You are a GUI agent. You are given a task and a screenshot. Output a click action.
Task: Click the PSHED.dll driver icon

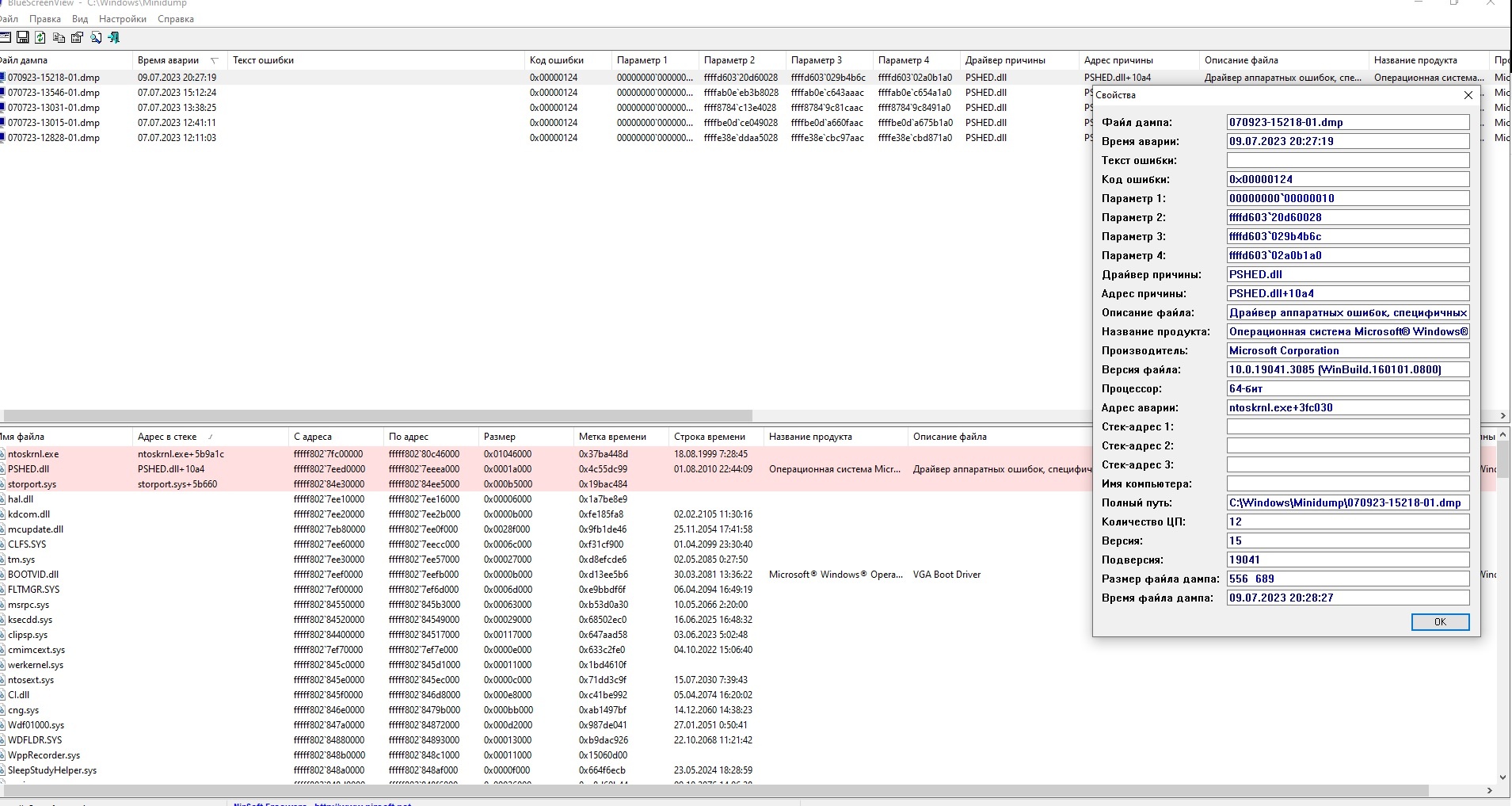tap(2, 469)
